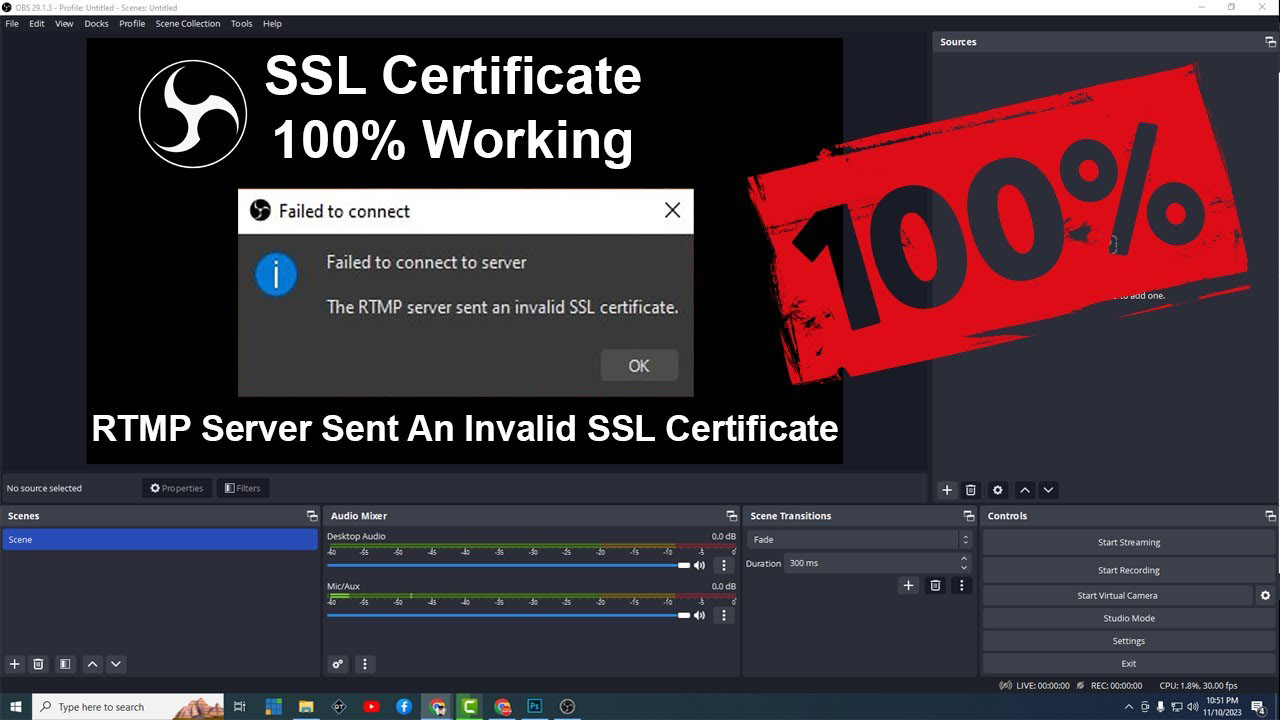Image resolution: width=1280 pixels, height=720 pixels.
Task: Click the Windows taskbar search box
Action: pos(129,707)
